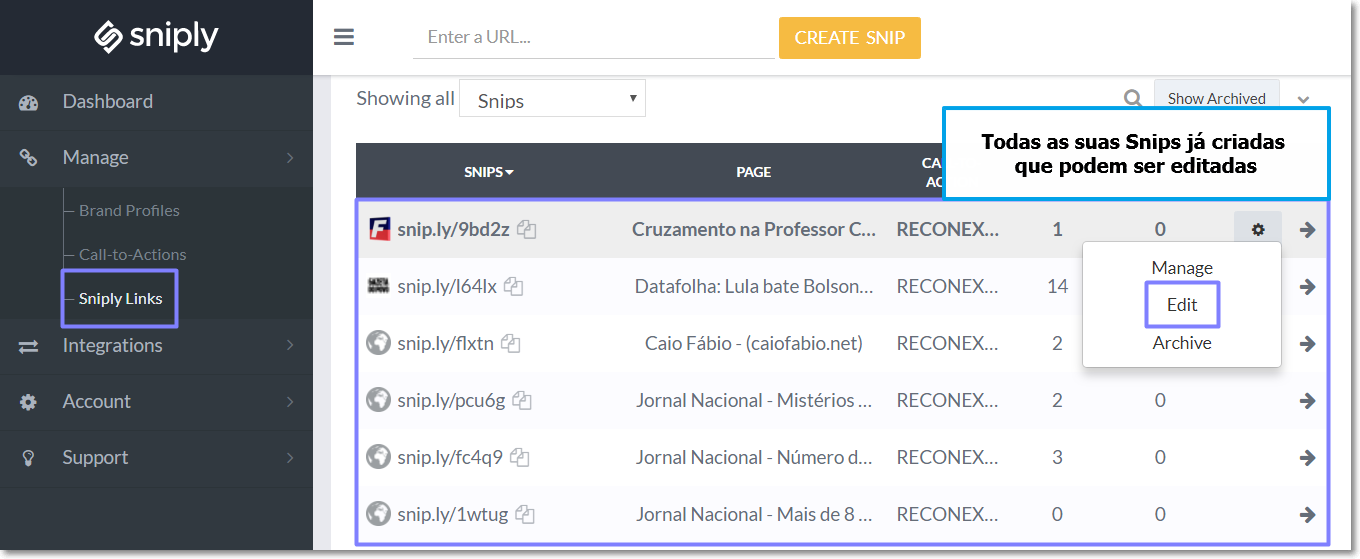Click the Sniply logo

(156, 37)
